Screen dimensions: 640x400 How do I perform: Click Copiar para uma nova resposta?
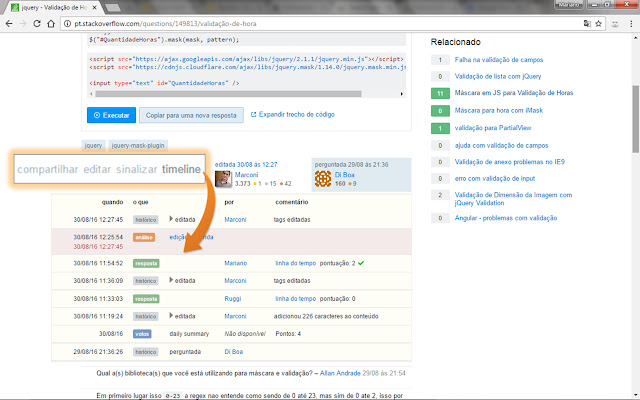point(191,115)
